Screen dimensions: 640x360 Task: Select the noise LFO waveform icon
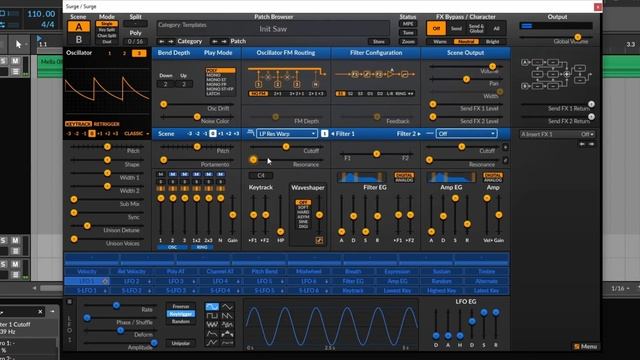tap(211, 325)
